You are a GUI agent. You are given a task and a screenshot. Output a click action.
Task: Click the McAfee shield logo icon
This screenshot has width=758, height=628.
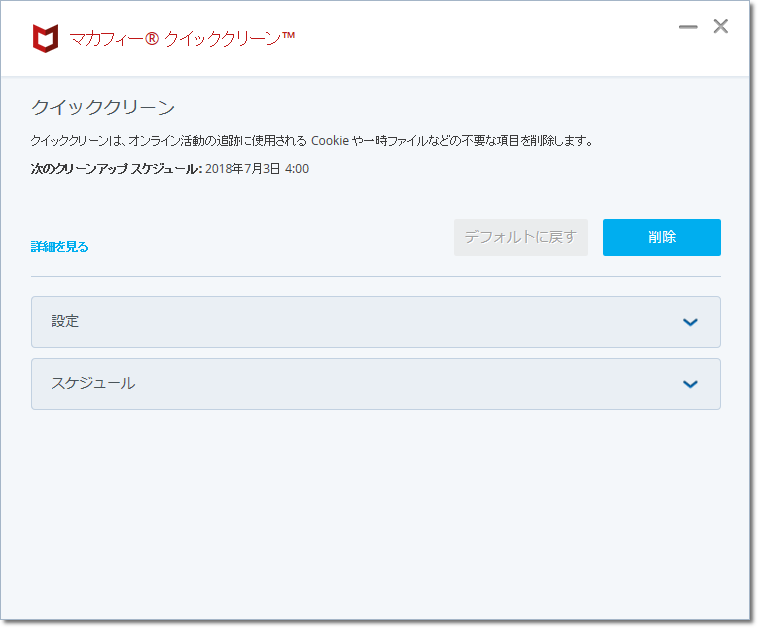click(45, 38)
